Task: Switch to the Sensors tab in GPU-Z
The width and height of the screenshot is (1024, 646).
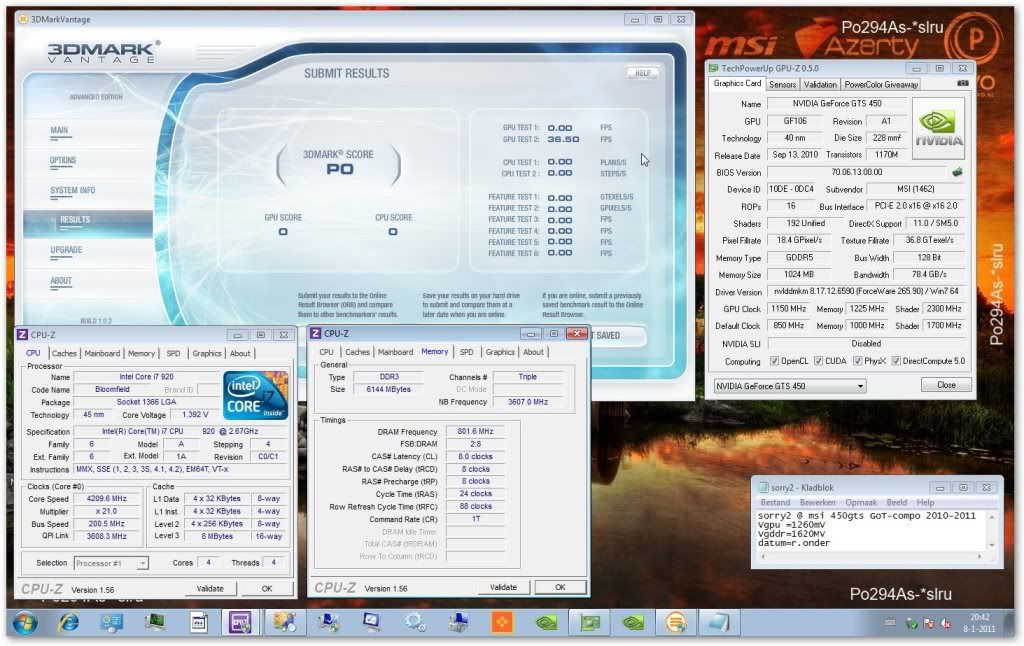Action: (x=782, y=84)
